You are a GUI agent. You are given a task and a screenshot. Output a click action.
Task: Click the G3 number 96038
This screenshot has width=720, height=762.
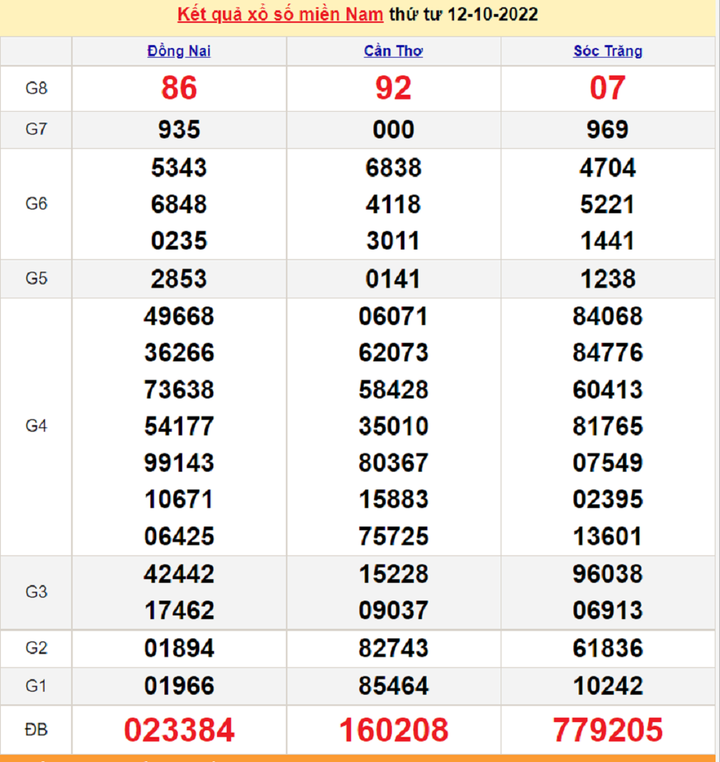click(608, 574)
